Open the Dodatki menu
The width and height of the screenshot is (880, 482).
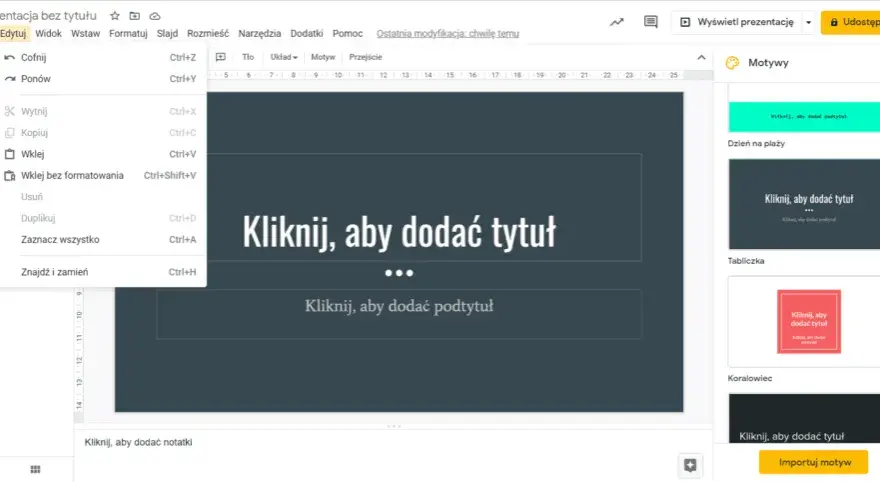click(x=306, y=34)
